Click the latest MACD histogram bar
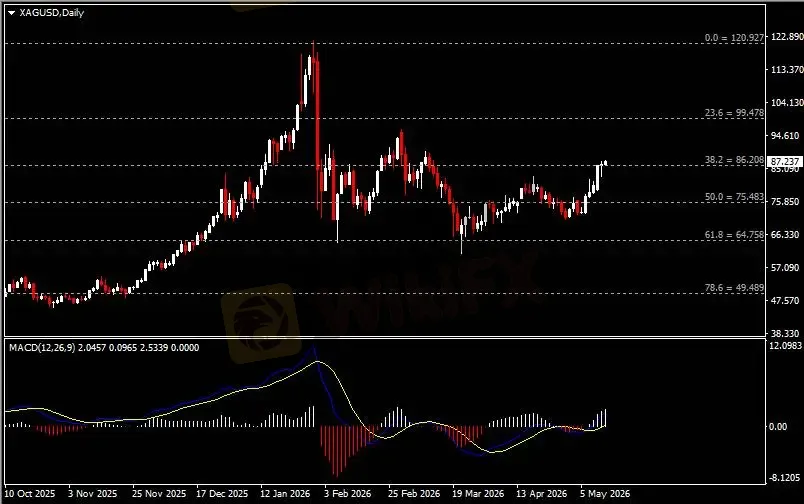 click(x=606, y=418)
